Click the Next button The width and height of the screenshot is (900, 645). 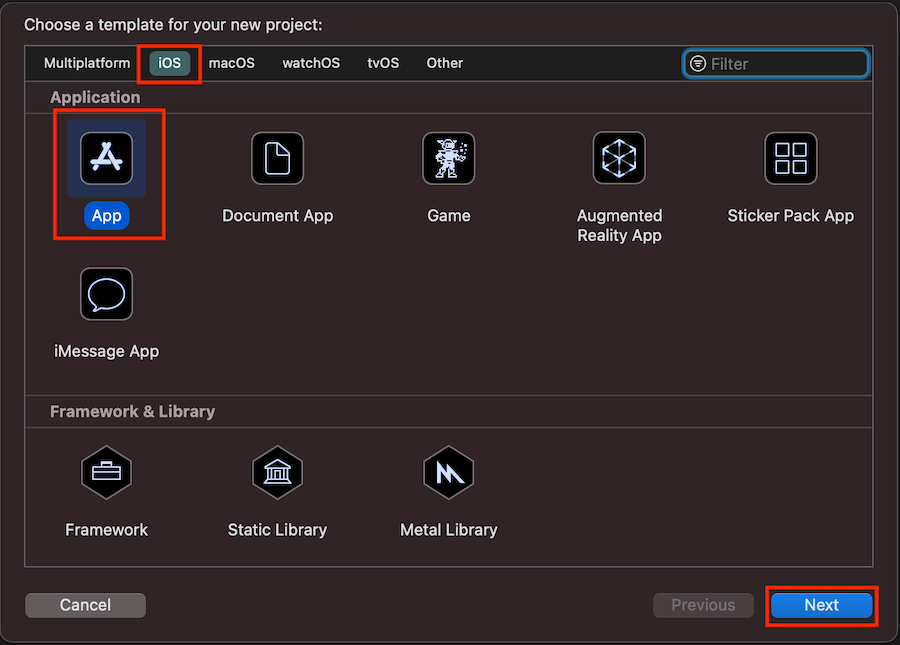pyautogui.click(x=821, y=605)
